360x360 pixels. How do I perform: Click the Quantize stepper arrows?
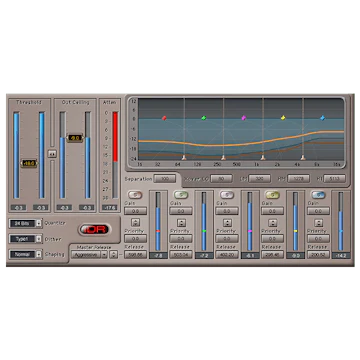pos(39,223)
